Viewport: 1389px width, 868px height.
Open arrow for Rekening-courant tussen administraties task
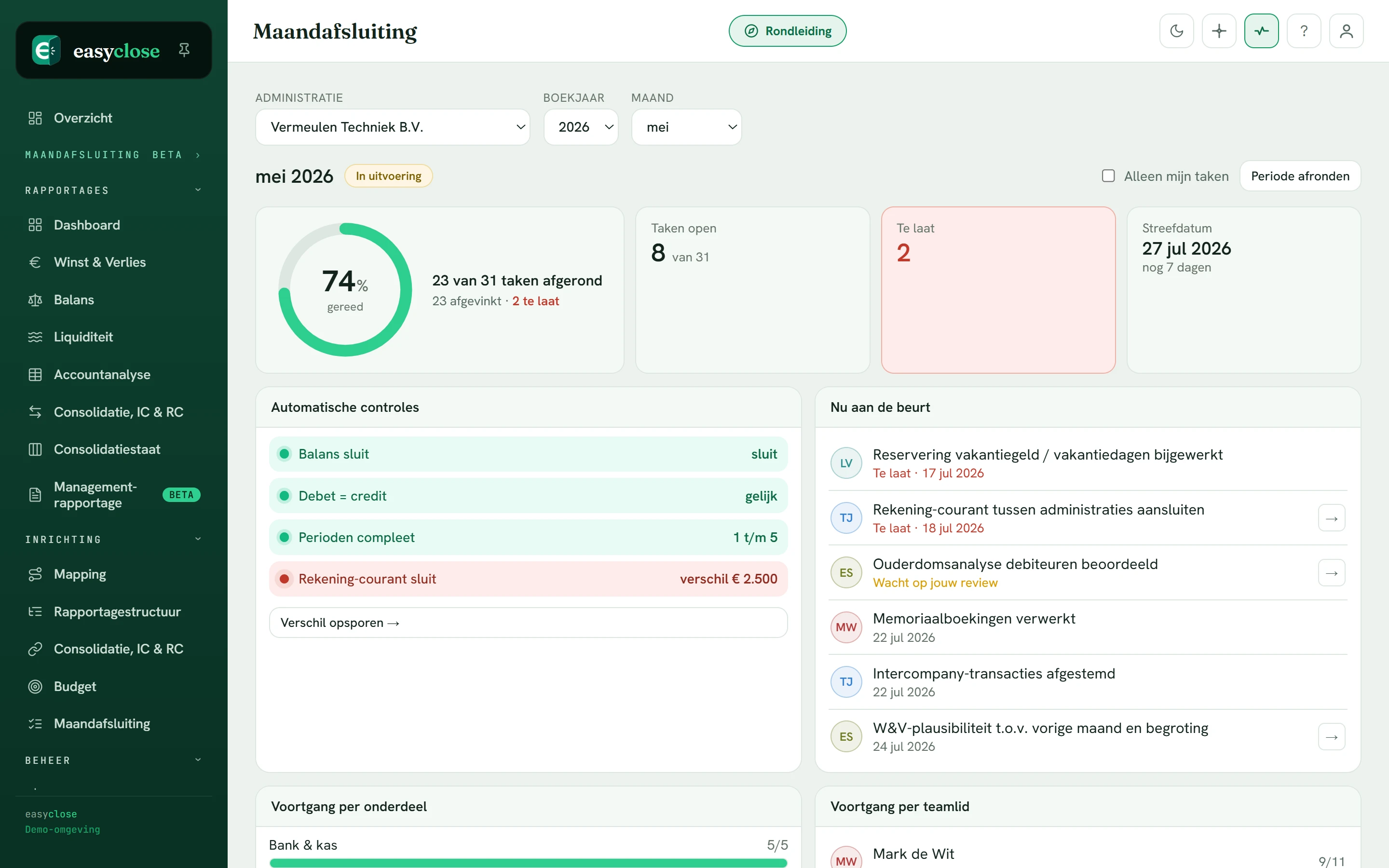tap(1332, 518)
